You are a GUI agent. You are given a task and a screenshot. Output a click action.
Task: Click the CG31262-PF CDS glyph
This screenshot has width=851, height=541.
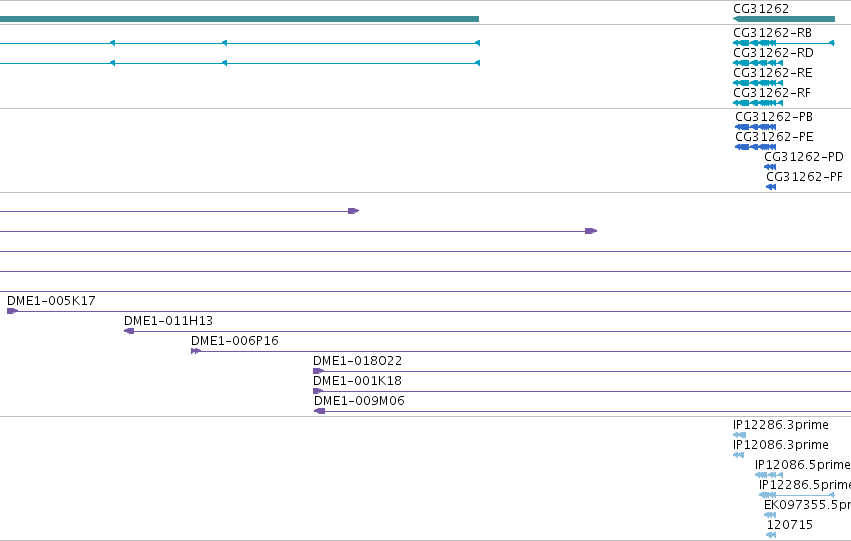[x=771, y=187]
